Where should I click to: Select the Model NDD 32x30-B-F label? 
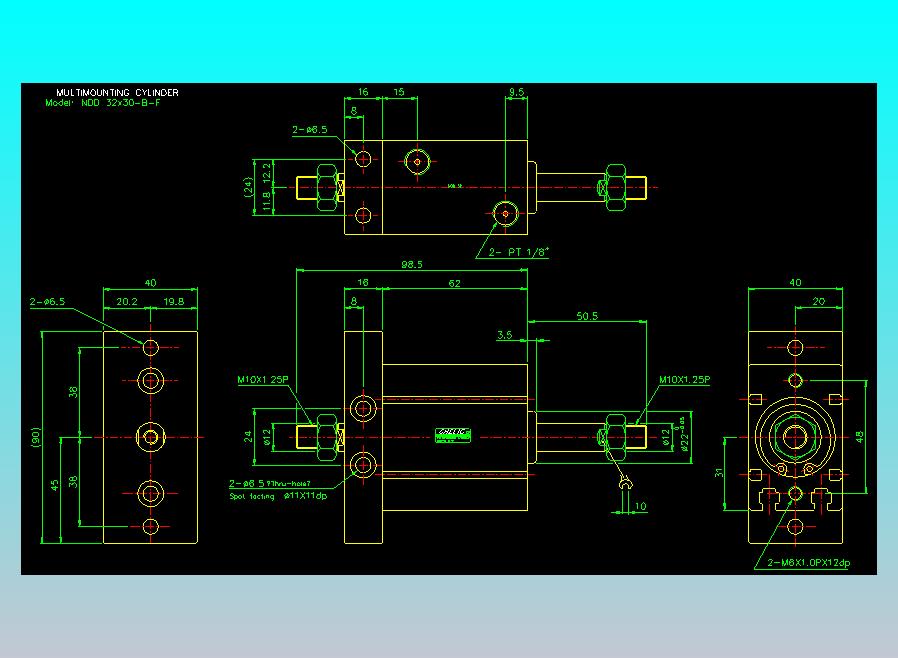point(103,103)
